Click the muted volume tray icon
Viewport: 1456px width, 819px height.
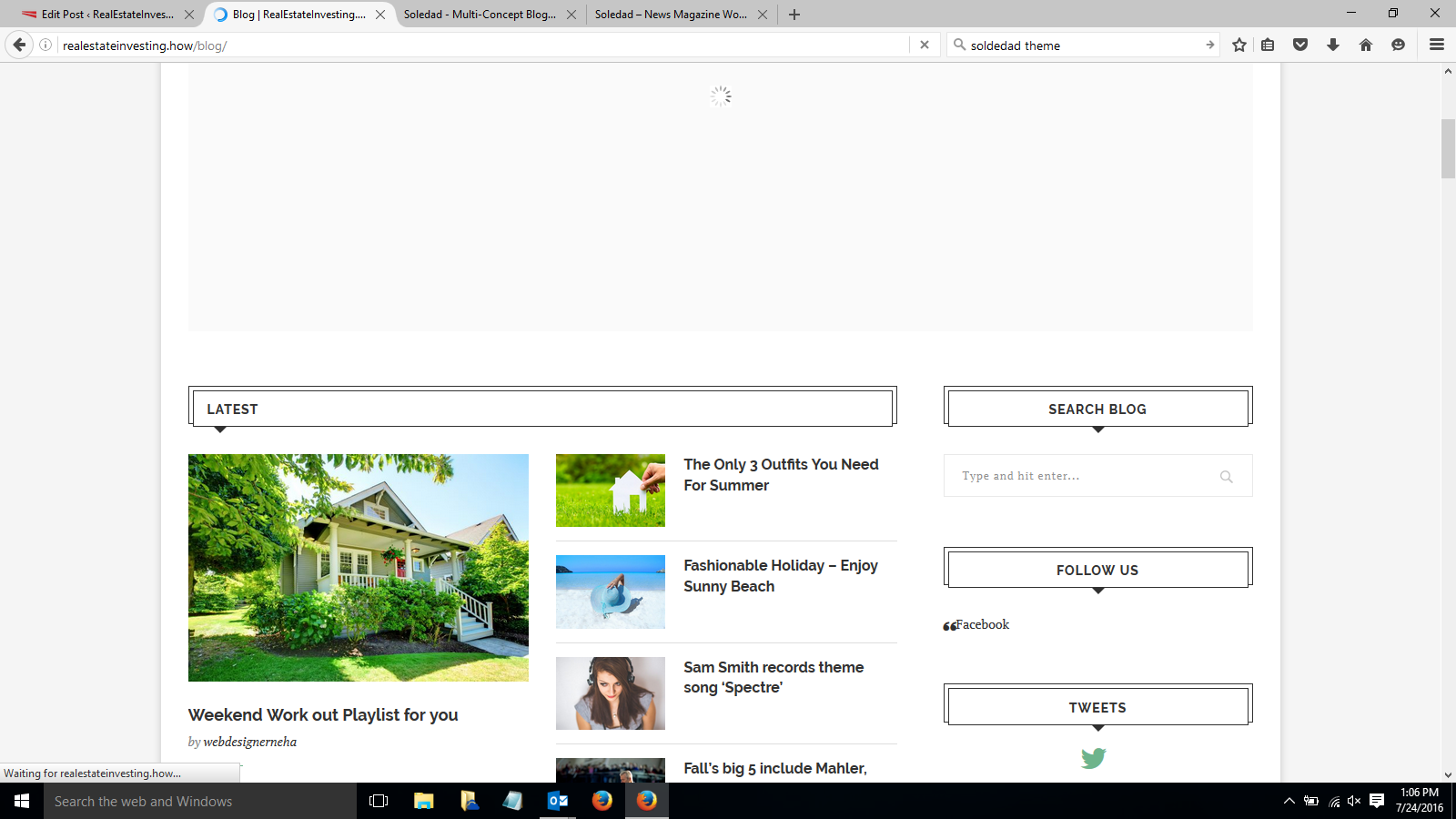(x=1354, y=801)
